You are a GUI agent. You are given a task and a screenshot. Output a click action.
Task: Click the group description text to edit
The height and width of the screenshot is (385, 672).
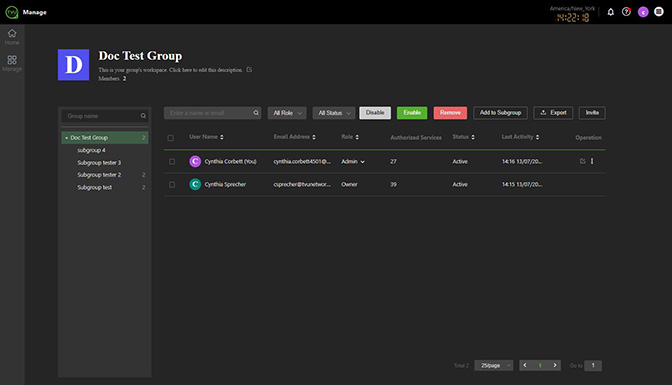click(170, 70)
